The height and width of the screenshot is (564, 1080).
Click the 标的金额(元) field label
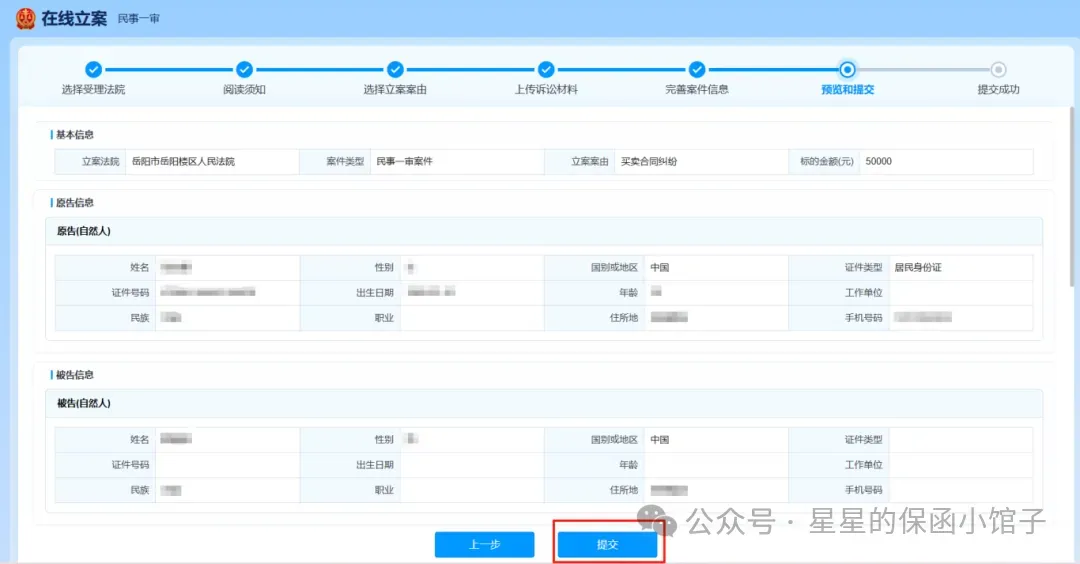click(x=827, y=162)
